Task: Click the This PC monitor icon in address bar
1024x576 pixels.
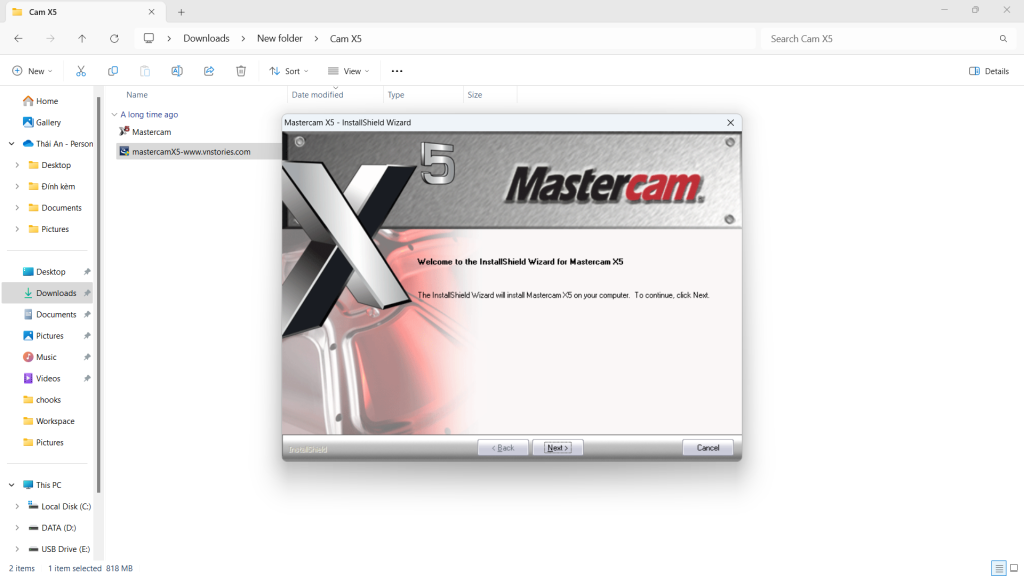Action: 149,39
